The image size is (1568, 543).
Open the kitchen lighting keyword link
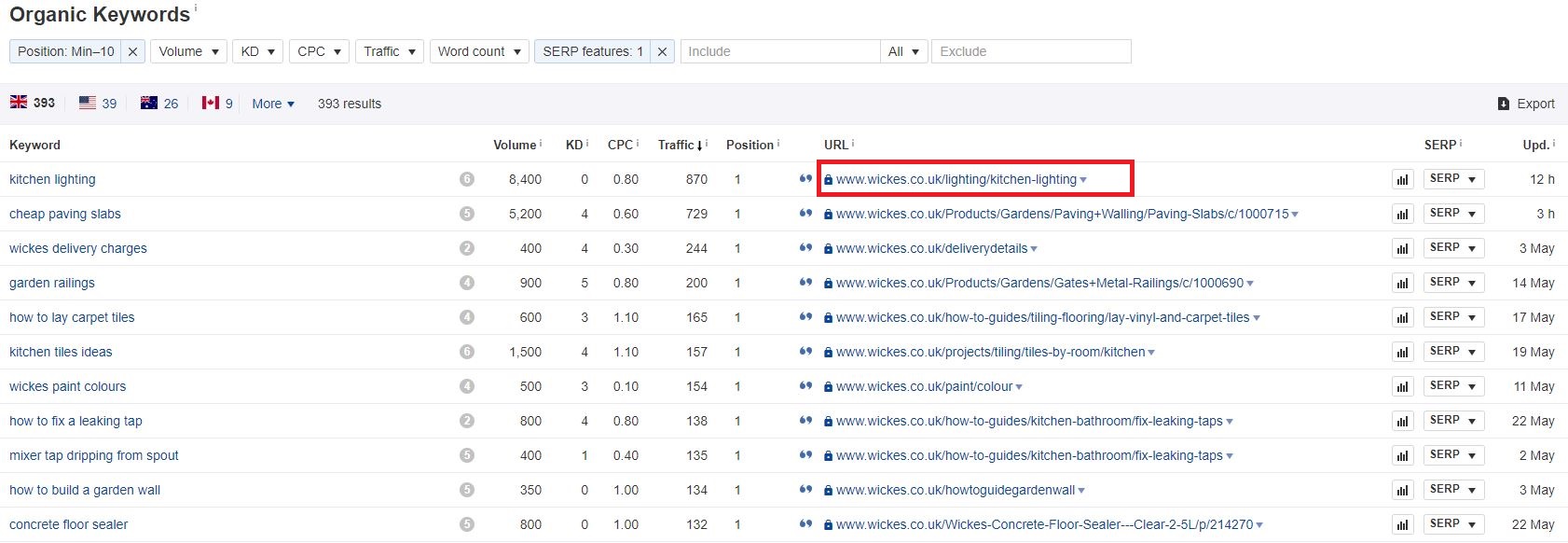click(x=52, y=179)
